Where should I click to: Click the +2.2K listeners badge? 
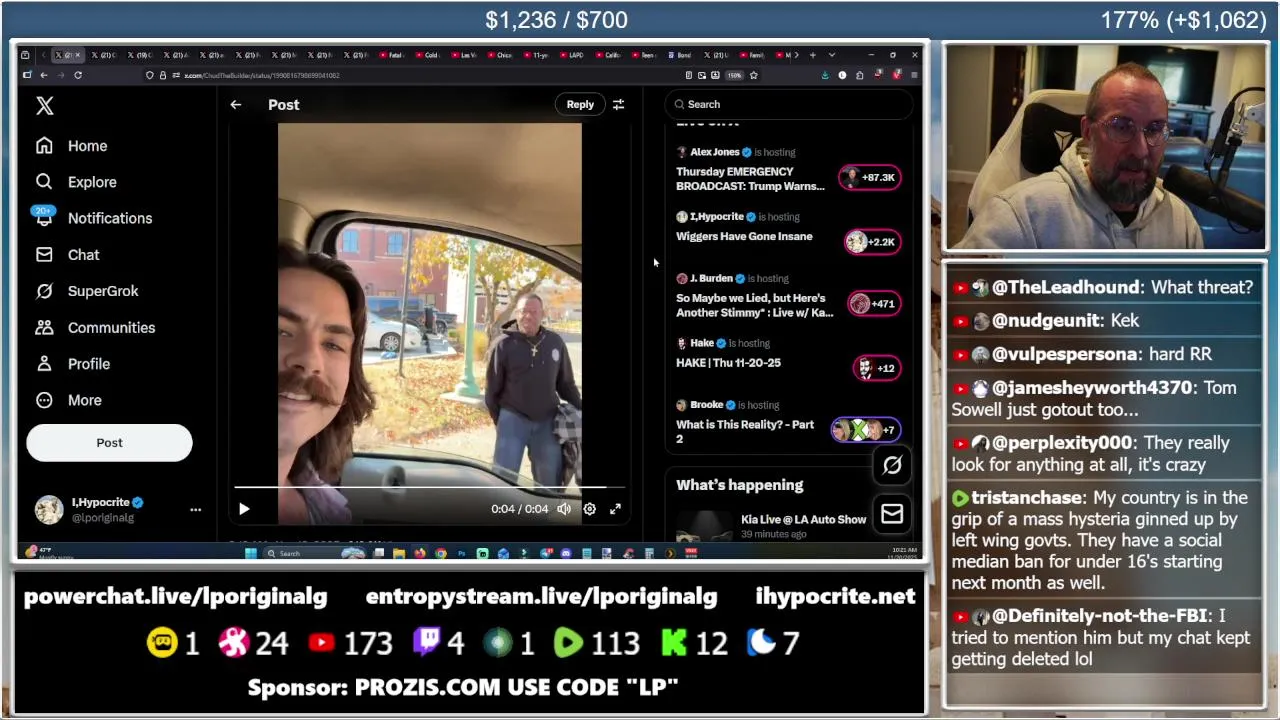[872, 242]
